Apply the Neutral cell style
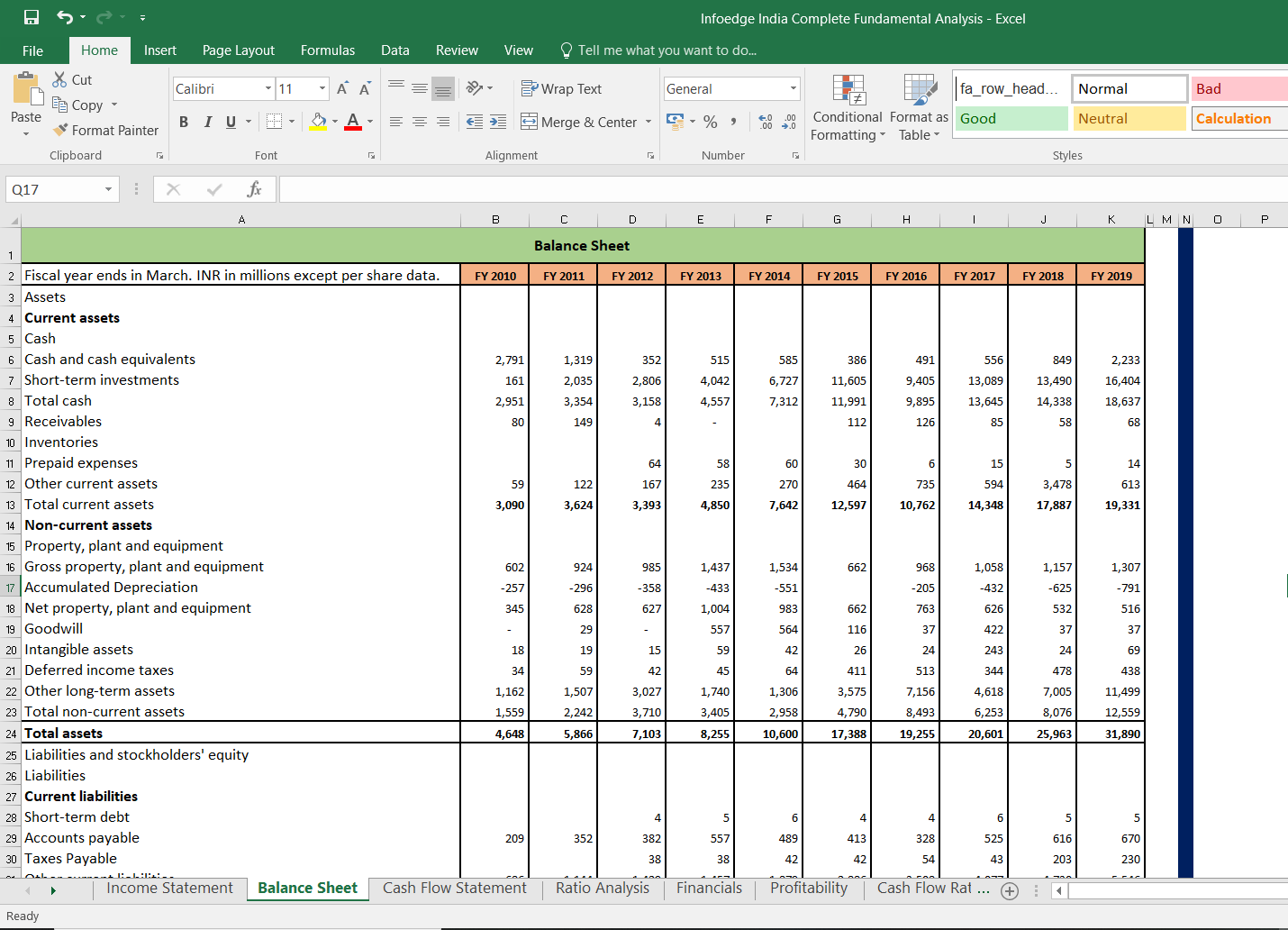Screen dimensions: 1288x930 tap(1129, 118)
